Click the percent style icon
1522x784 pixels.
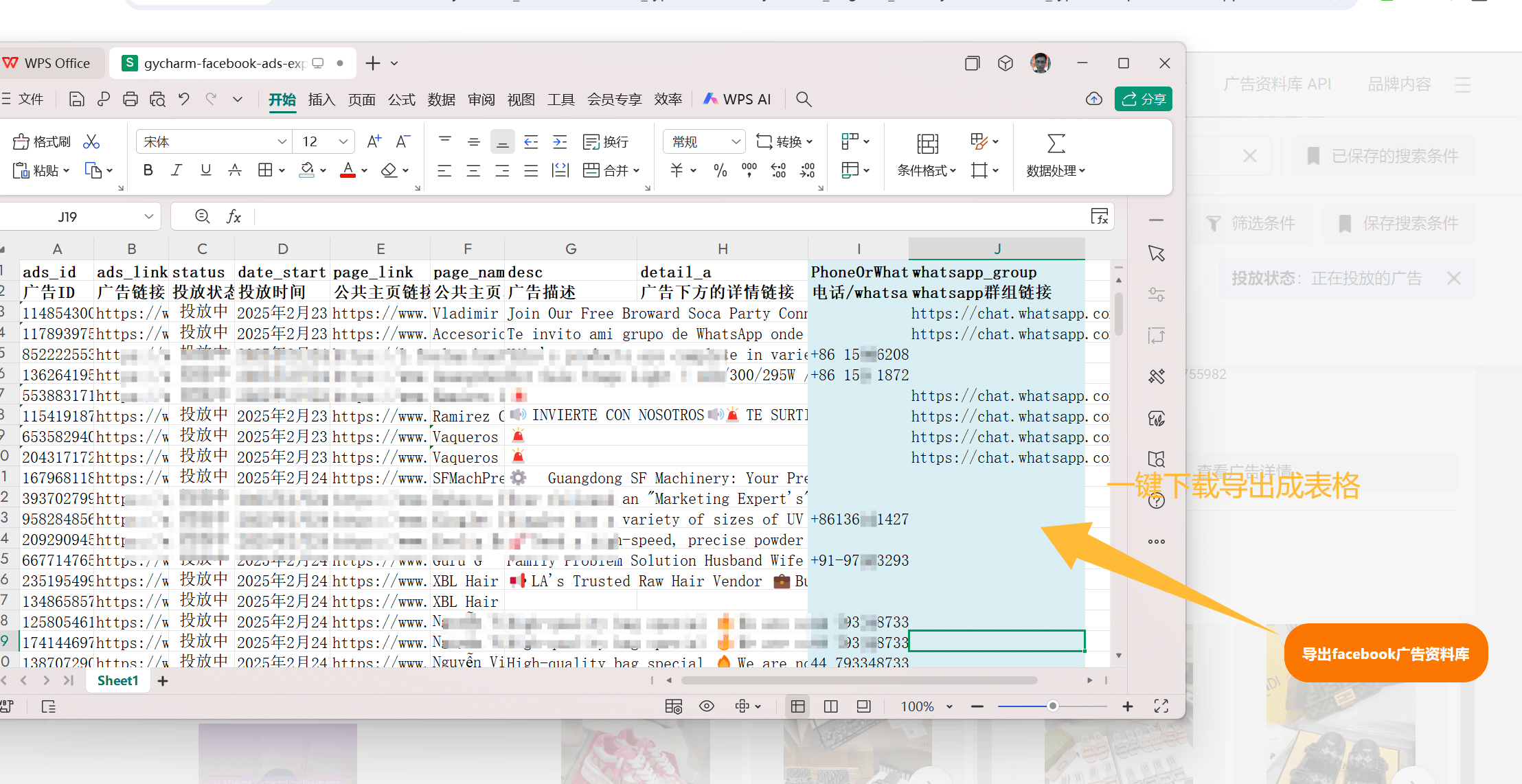click(x=720, y=170)
